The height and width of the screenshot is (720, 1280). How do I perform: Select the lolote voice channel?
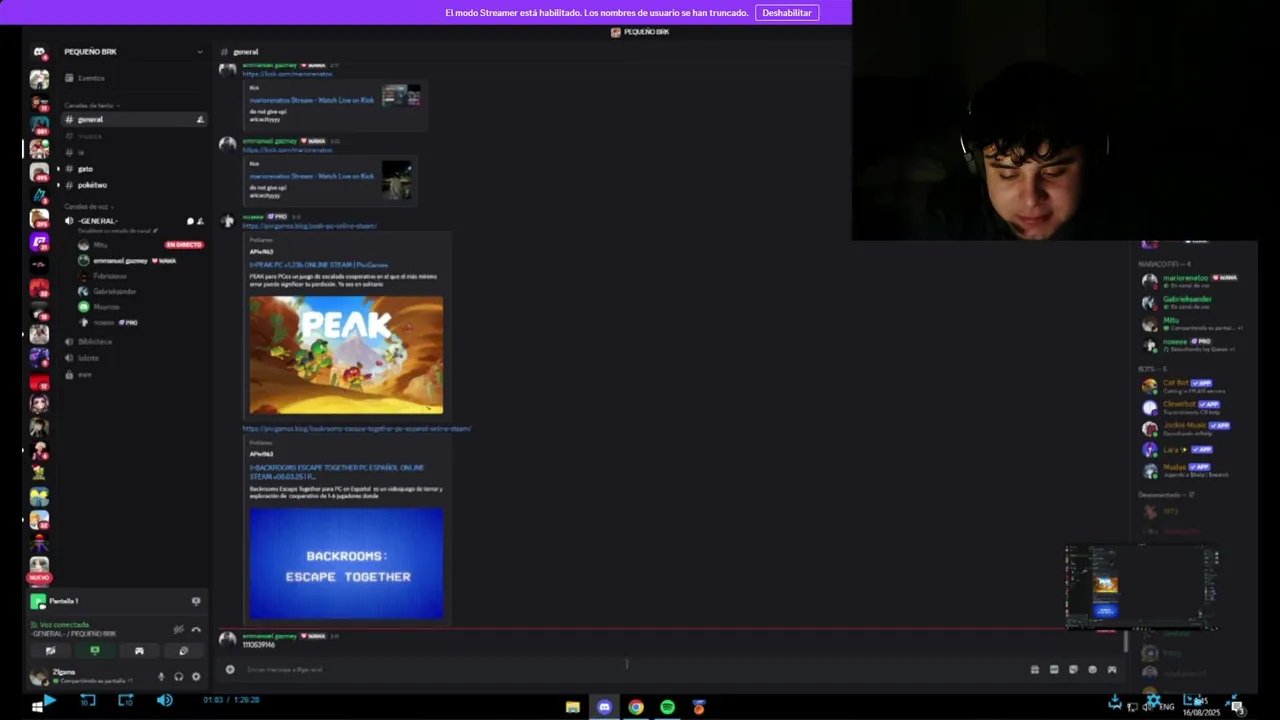[88, 357]
